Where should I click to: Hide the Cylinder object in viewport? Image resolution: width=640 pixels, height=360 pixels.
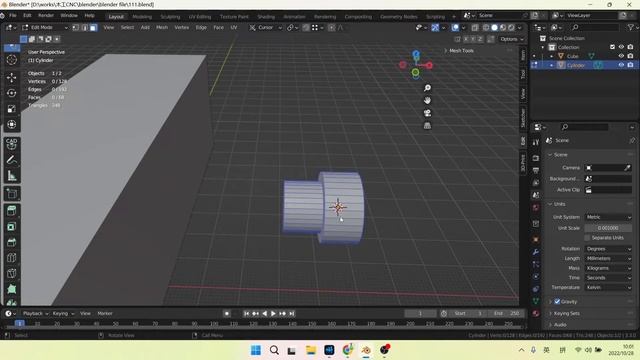[621, 65]
